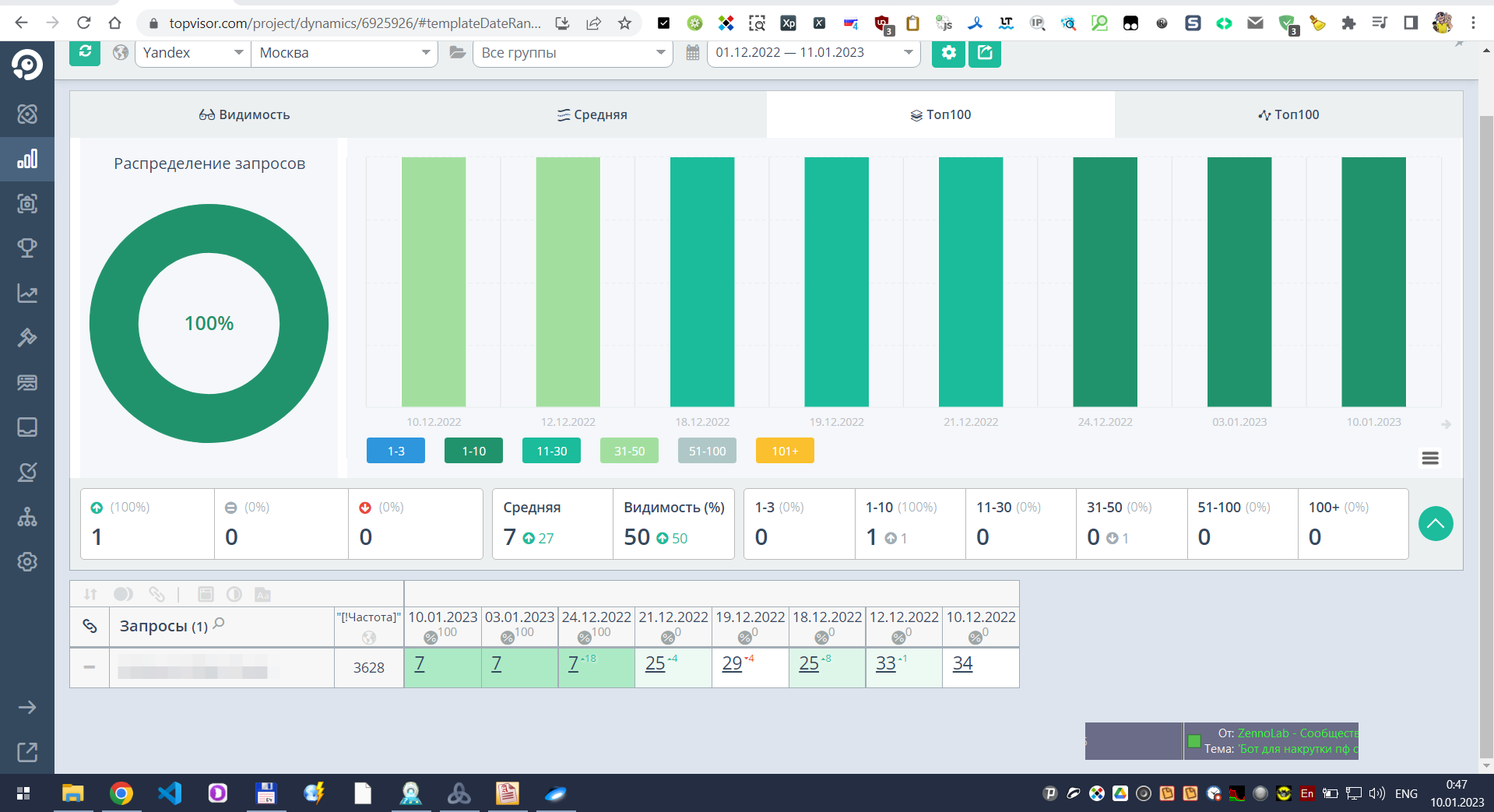Expand the left sidebar with arrow
Screen dimensions: 1494x812
coord(27,708)
